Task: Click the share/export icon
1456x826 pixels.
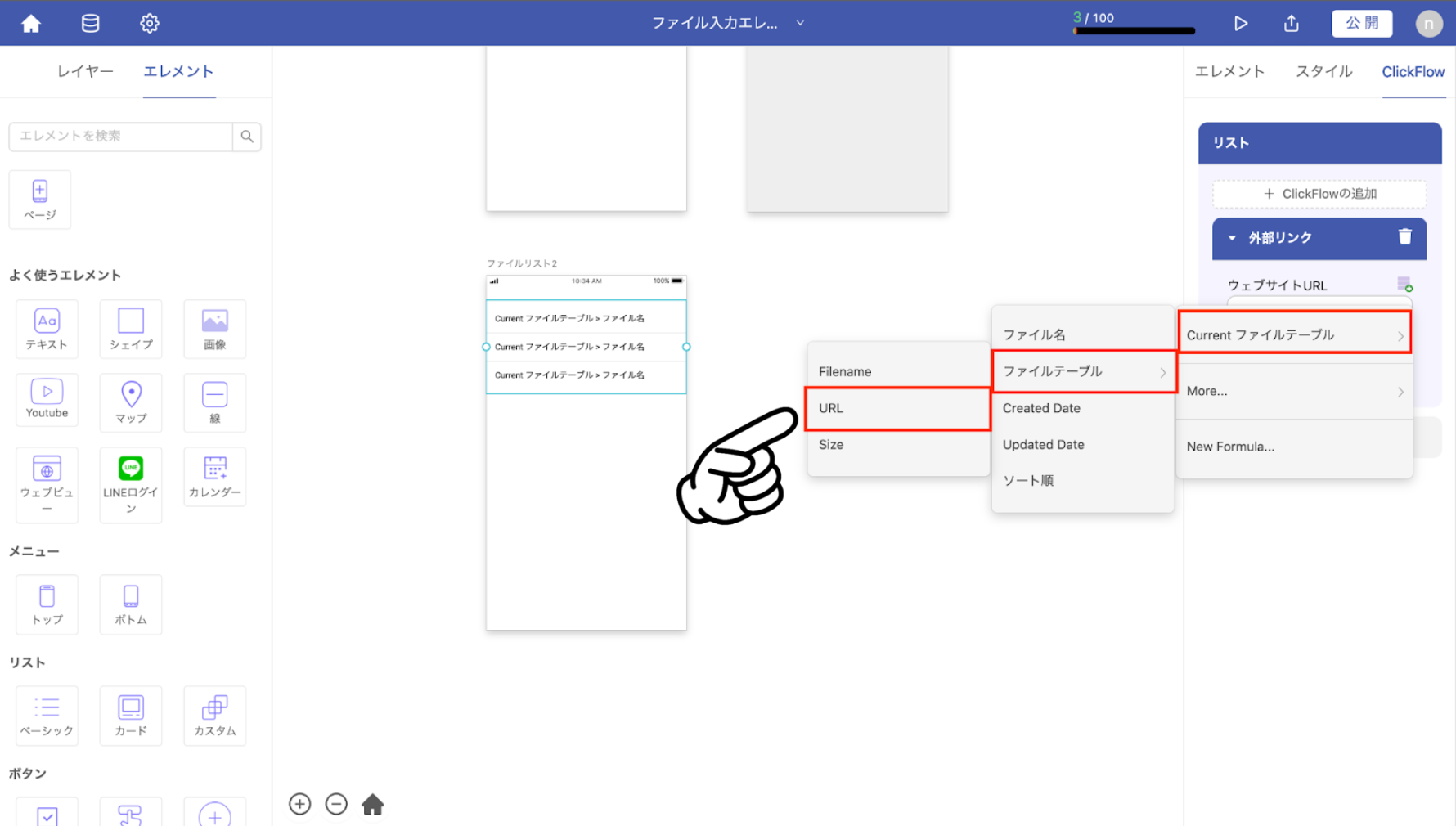Action: (1291, 24)
